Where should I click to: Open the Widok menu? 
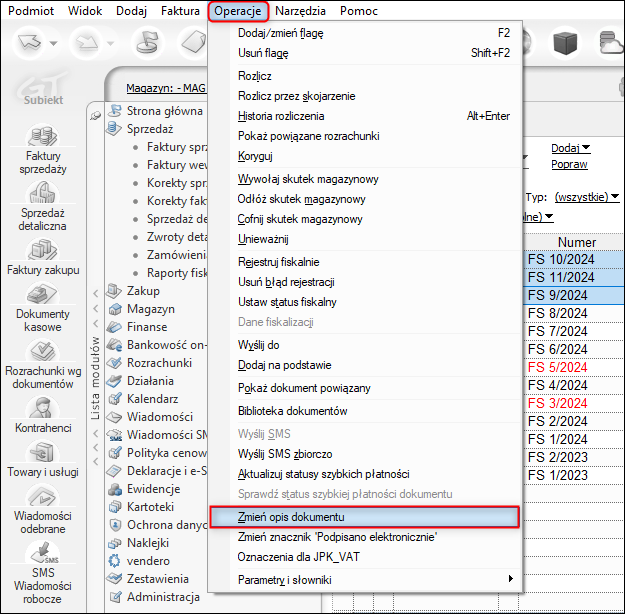pyautogui.click(x=85, y=11)
